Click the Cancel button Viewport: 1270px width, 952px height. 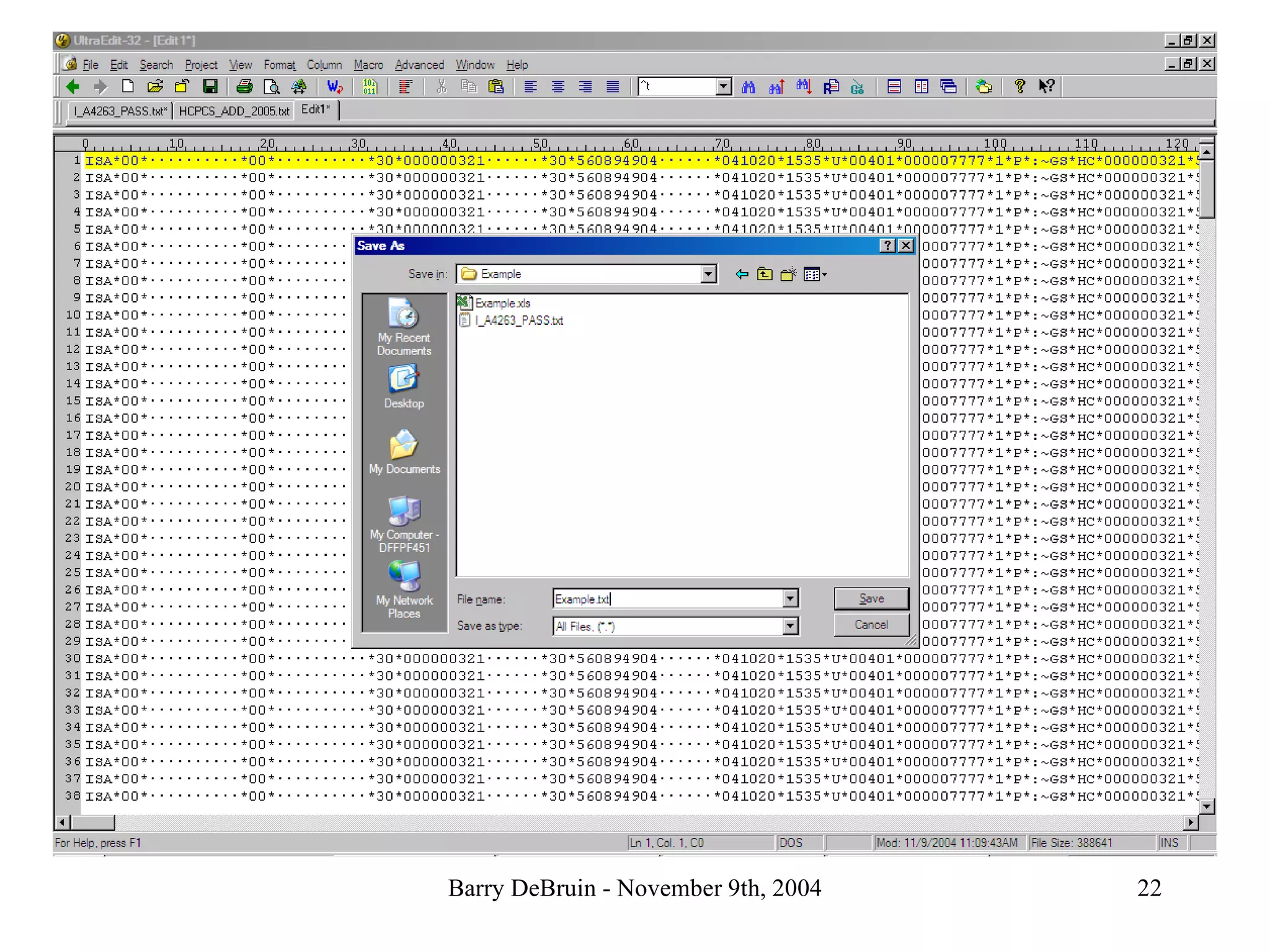click(x=871, y=625)
